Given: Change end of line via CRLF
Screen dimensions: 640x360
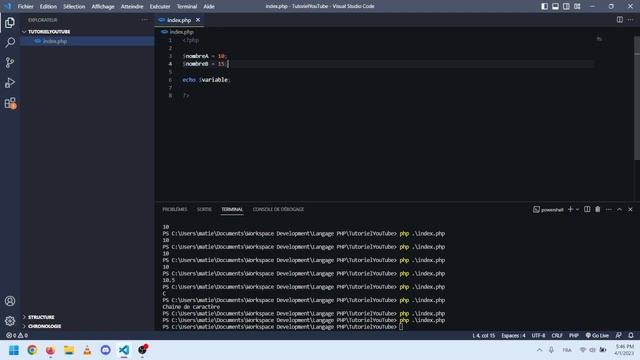Looking at the screenshot, I should click(557, 336).
